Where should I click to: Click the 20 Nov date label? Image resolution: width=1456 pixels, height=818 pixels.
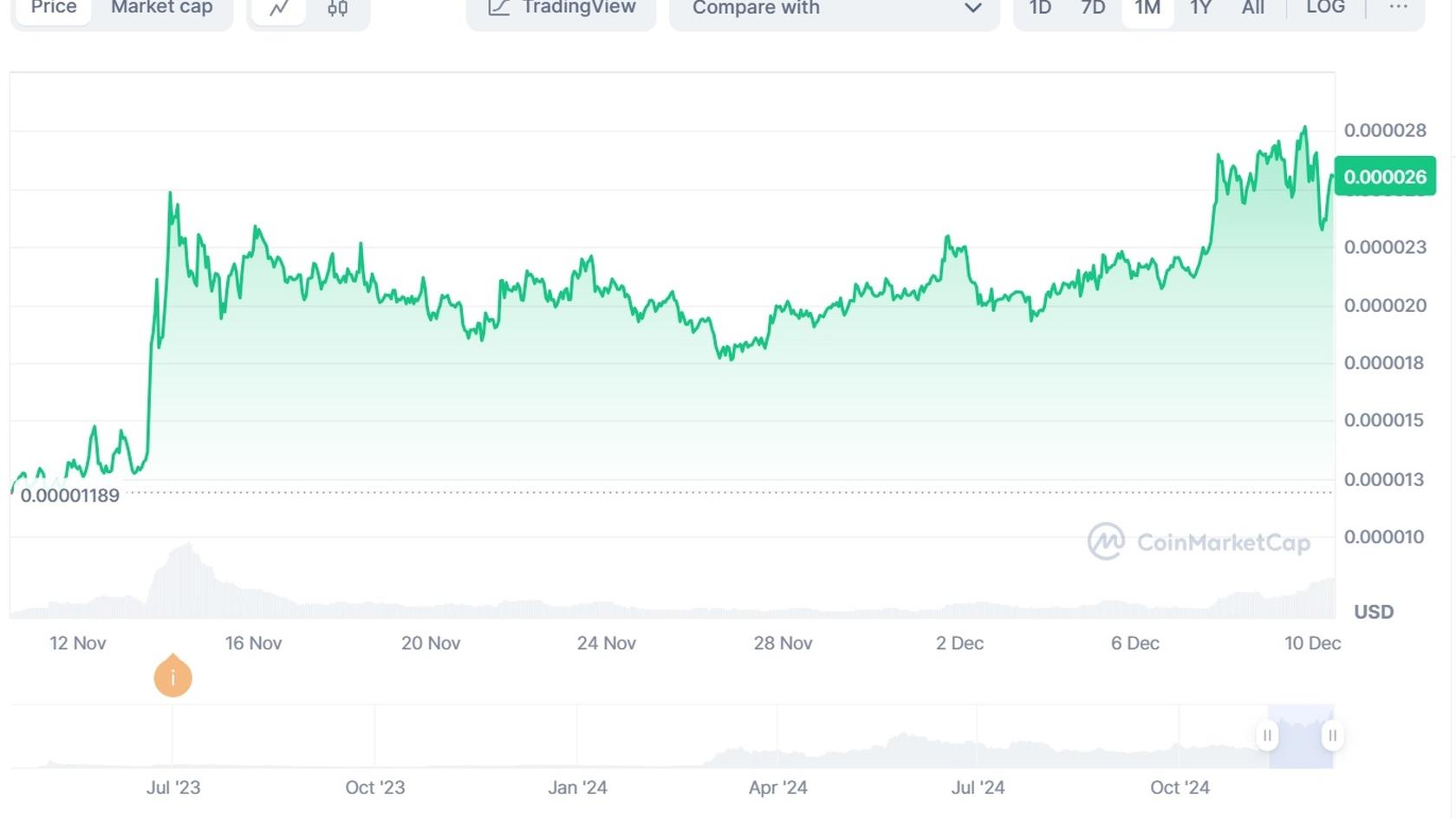click(431, 643)
